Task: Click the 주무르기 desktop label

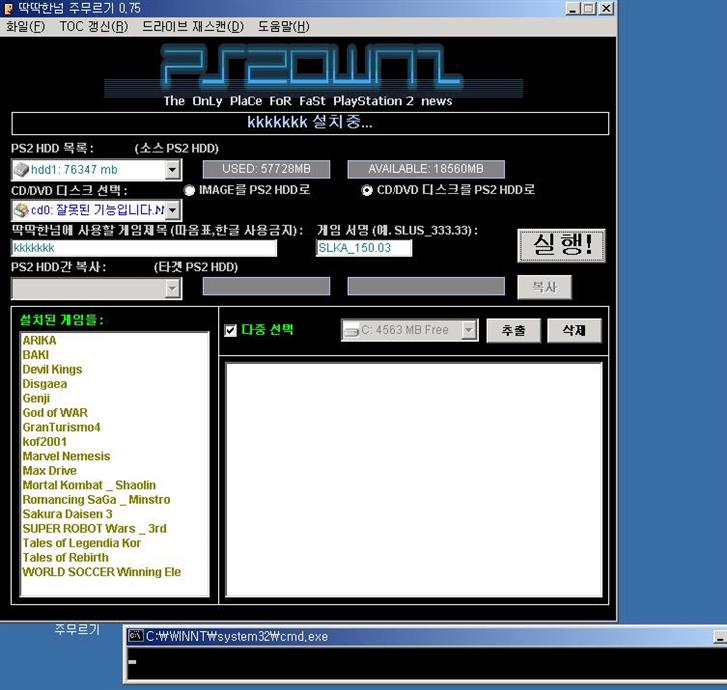Action: [77, 630]
